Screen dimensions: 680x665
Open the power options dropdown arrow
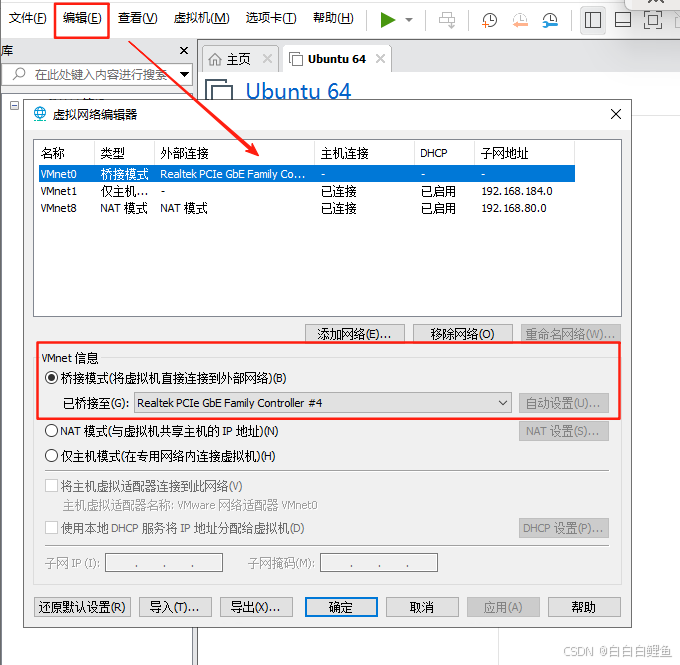click(x=409, y=20)
